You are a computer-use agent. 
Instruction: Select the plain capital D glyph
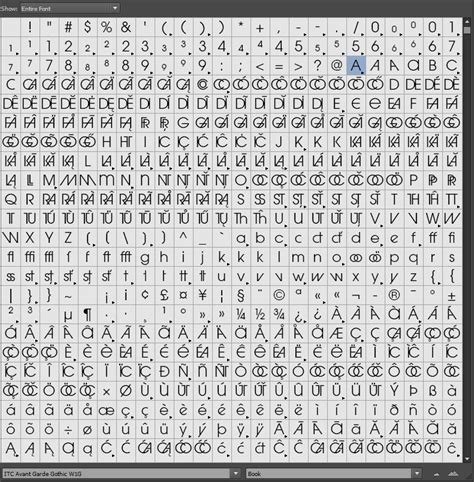(x=394, y=85)
